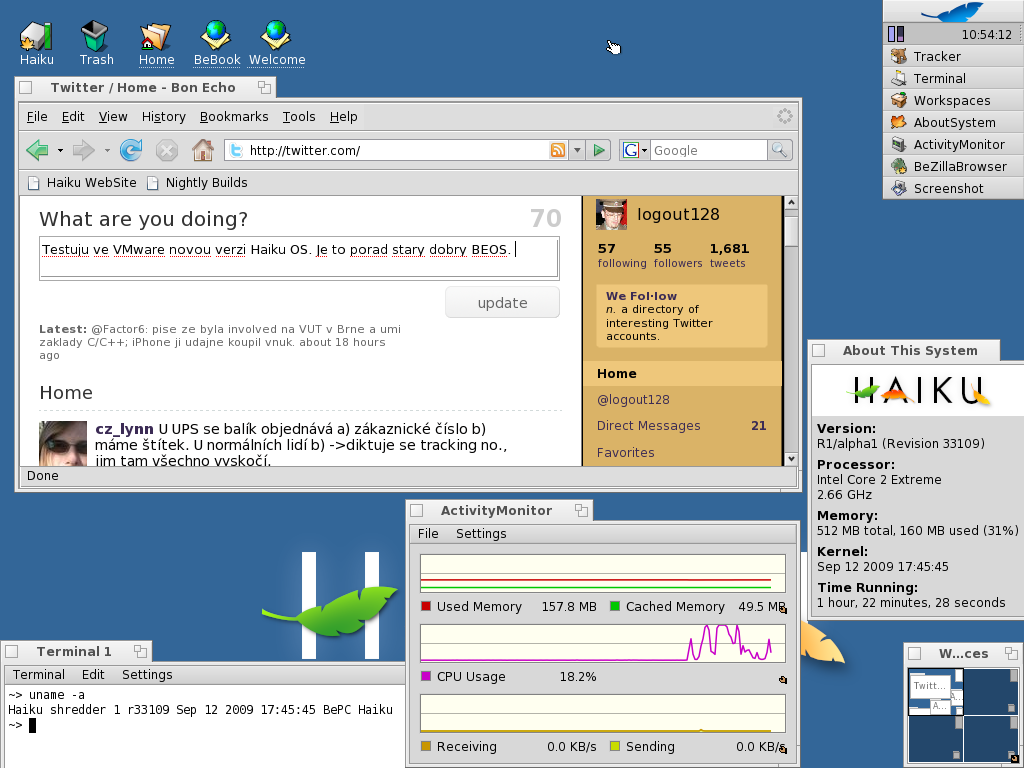Click the RSS feed icon in address bar
Screen dimensions: 1024x768
pyautogui.click(x=558, y=150)
